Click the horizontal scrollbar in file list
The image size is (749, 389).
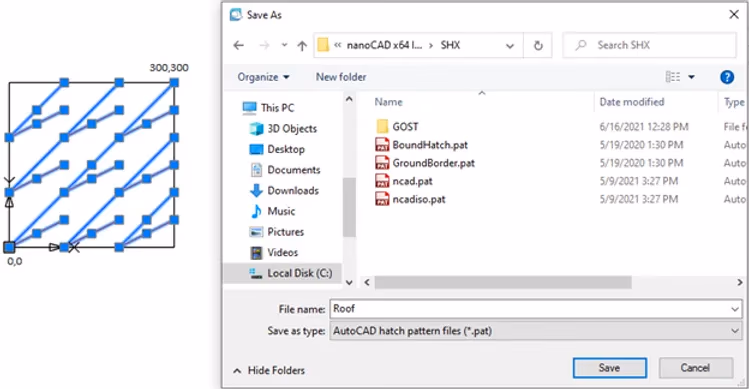coord(503,282)
